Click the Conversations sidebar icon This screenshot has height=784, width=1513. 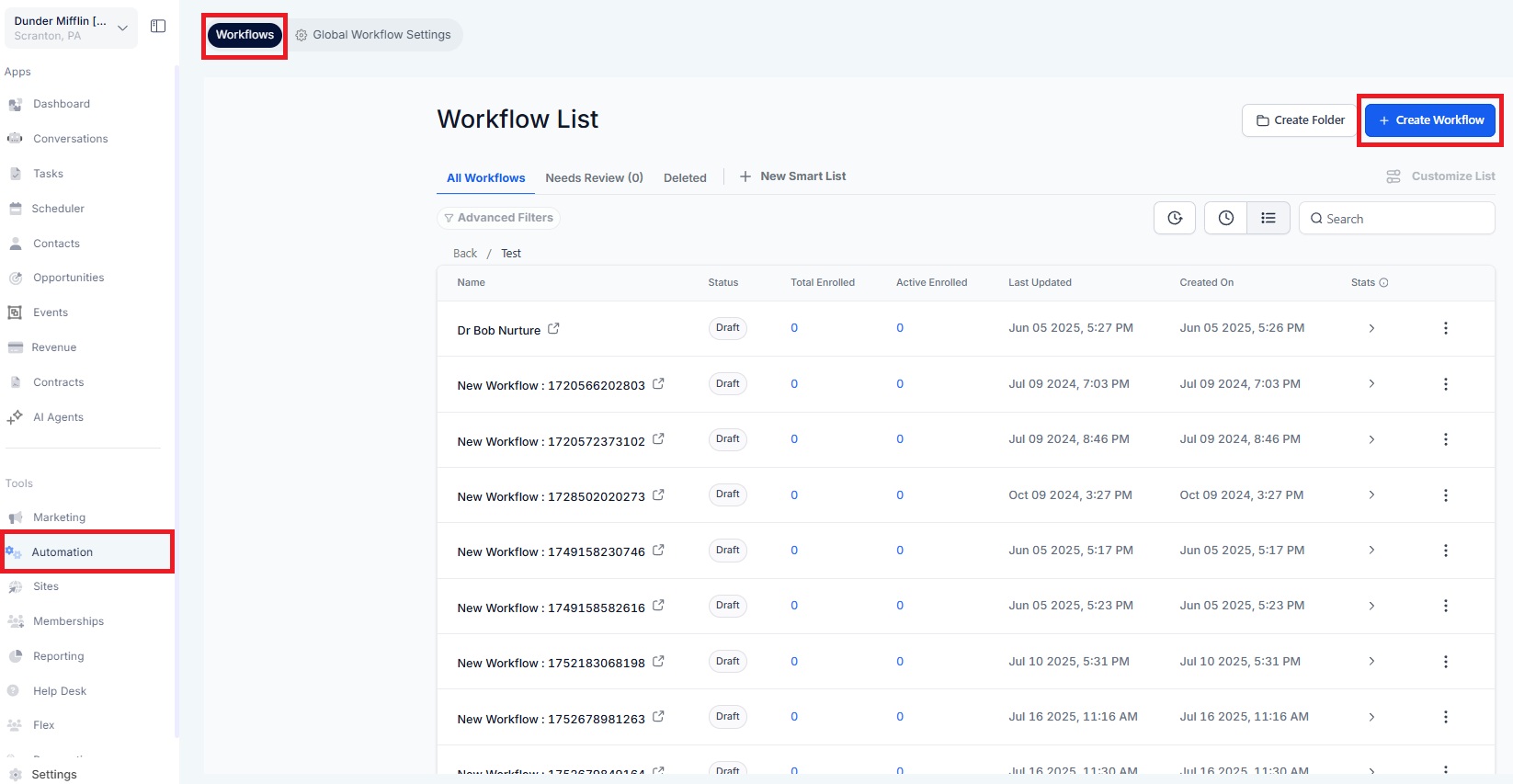click(15, 139)
